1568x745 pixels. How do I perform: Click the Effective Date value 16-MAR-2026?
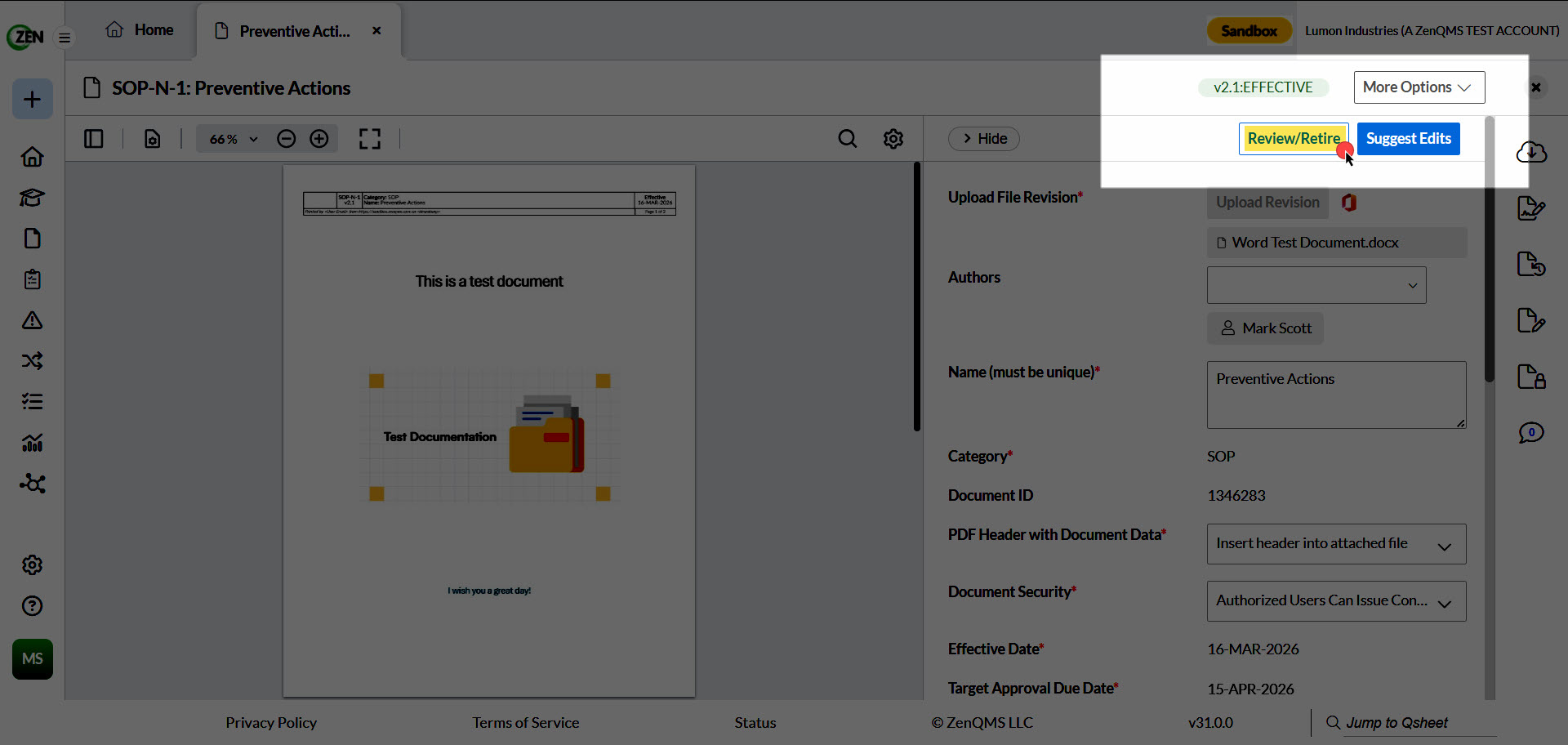pyautogui.click(x=1253, y=649)
